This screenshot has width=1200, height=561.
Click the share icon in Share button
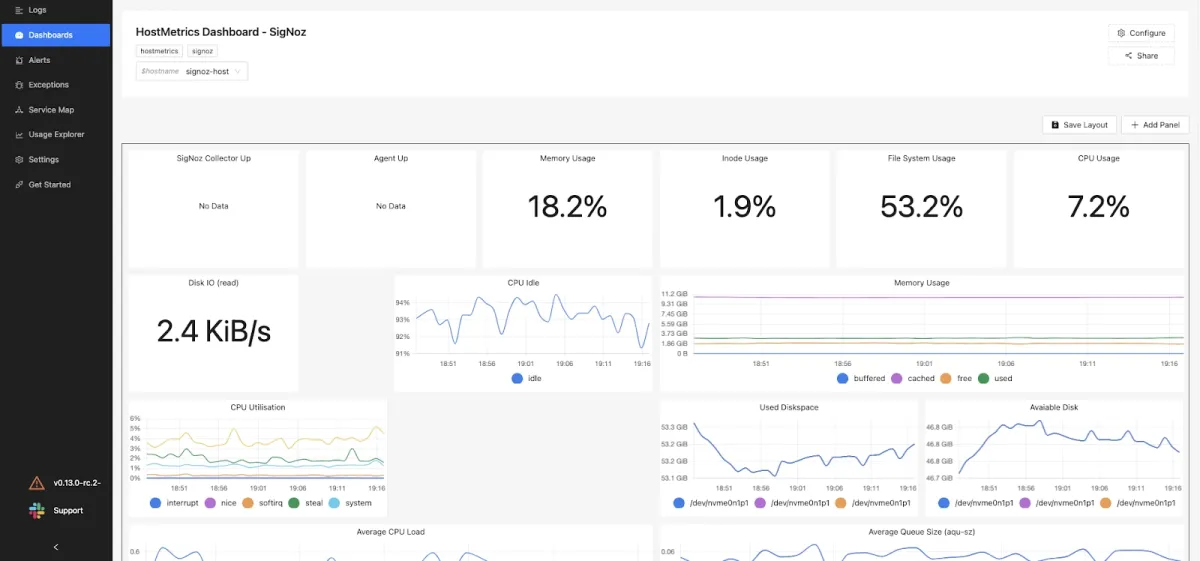[x=1129, y=56]
